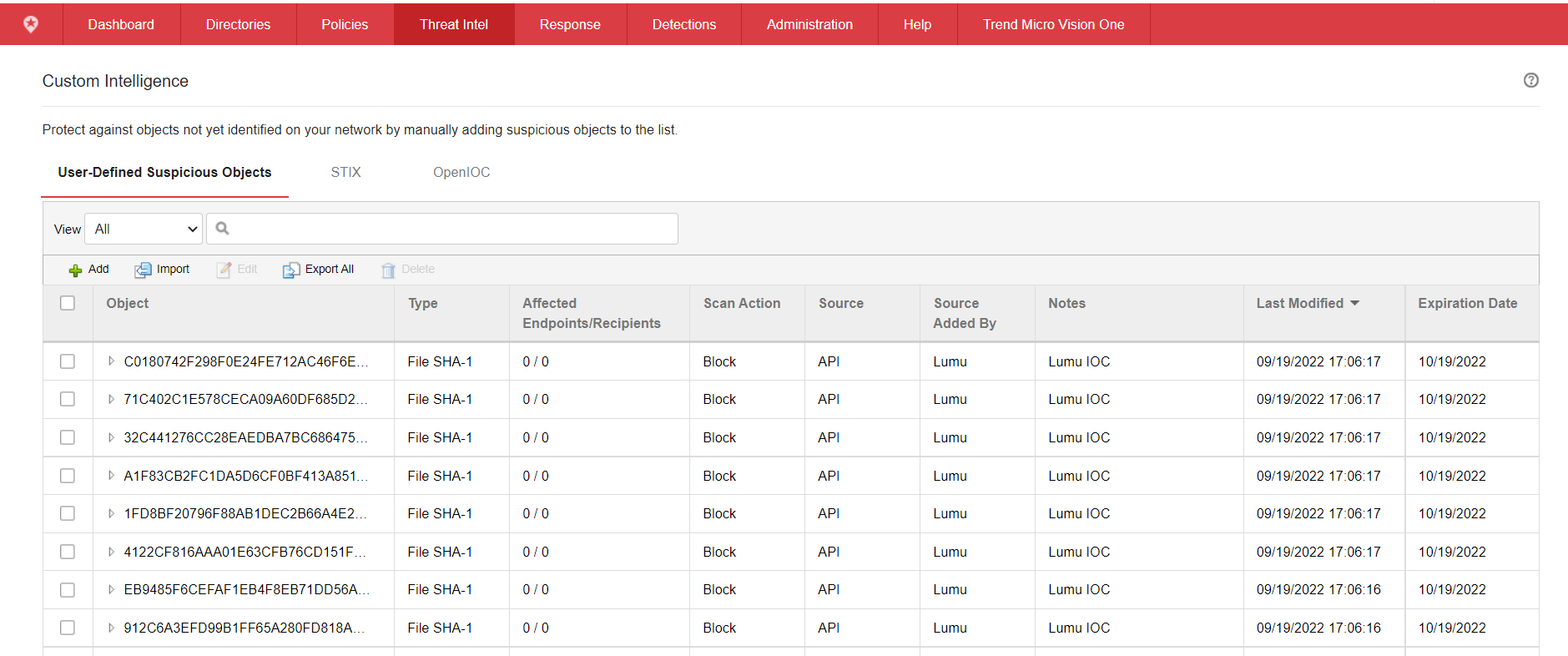Sort by Last Modified column arrow

click(1354, 303)
